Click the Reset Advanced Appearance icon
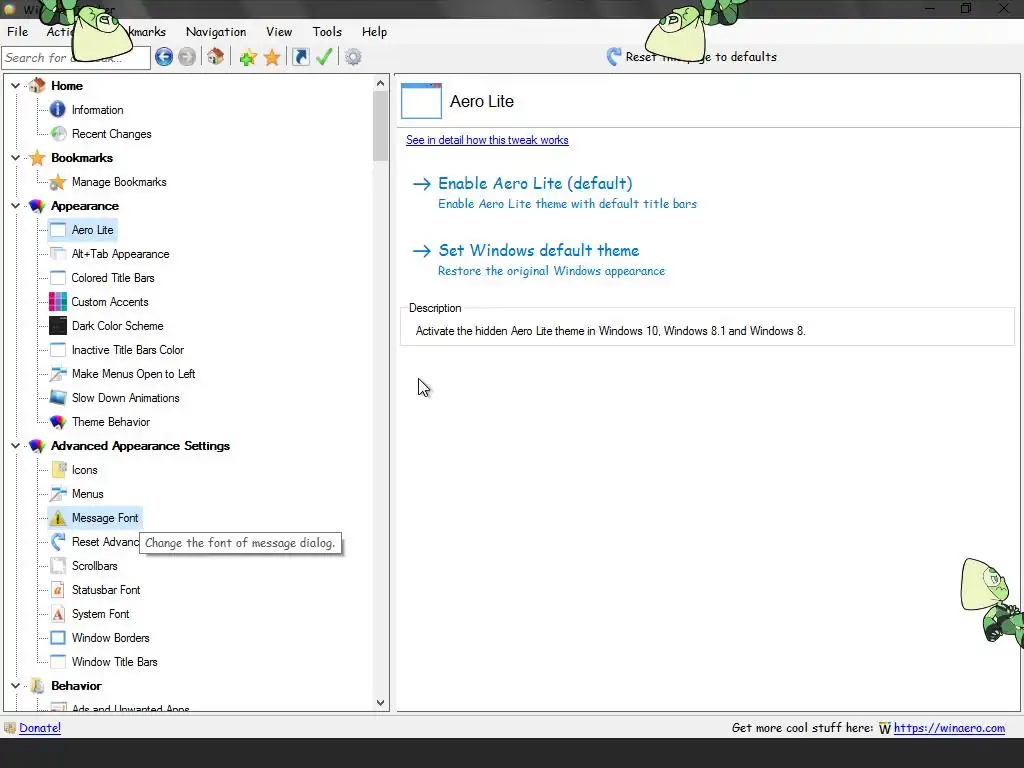The height and width of the screenshot is (768, 1024). pos(58,542)
